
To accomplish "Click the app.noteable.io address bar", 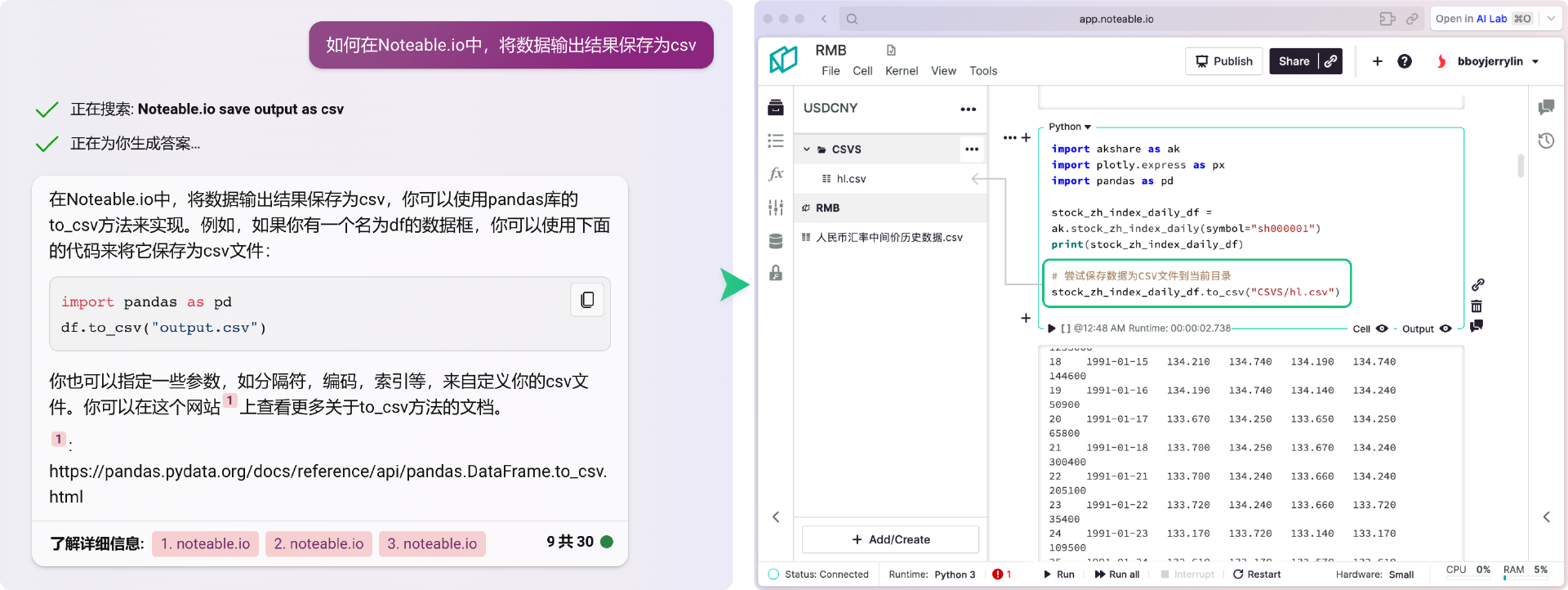I will click(x=1116, y=19).
